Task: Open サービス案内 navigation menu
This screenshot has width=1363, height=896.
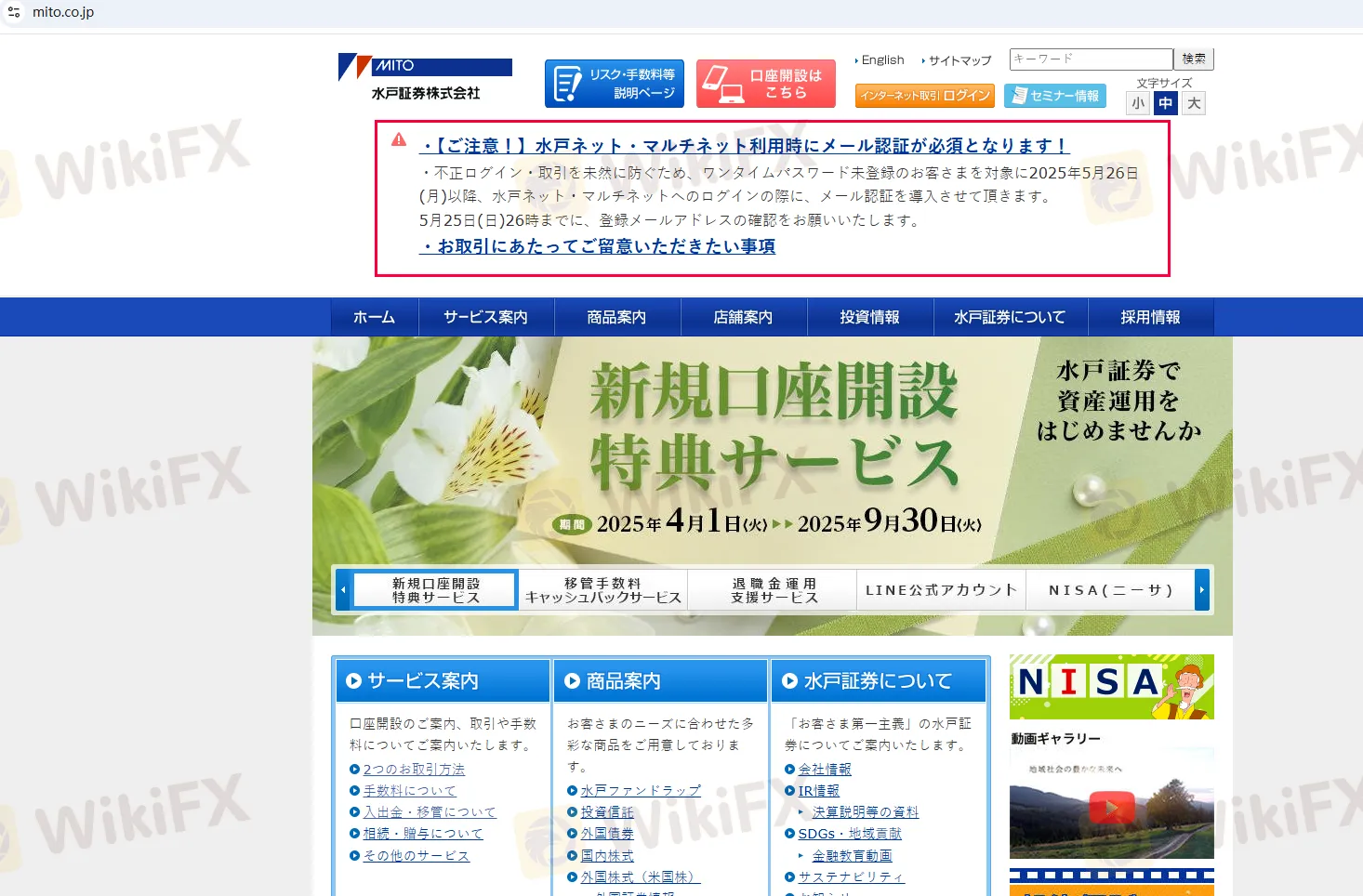Action: click(x=486, y=317)
